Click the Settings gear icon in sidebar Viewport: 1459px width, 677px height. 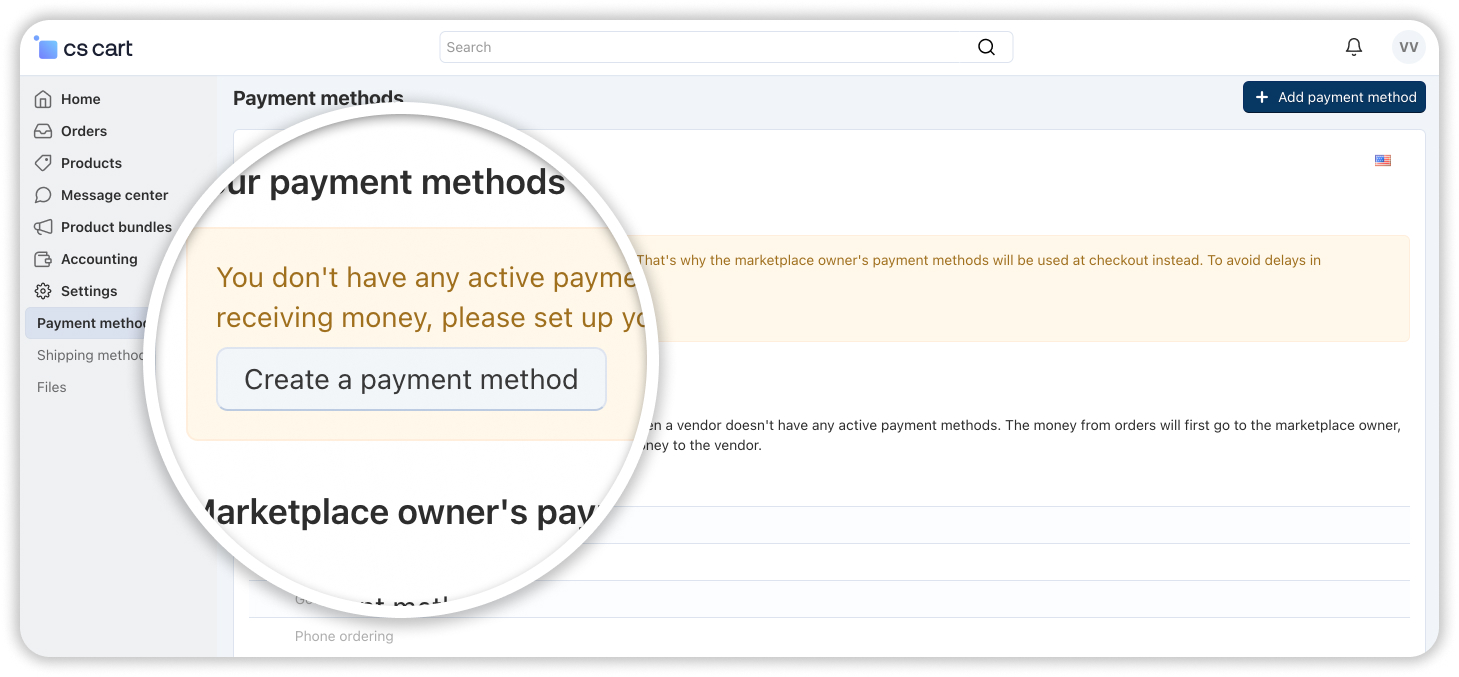point(43,291)
